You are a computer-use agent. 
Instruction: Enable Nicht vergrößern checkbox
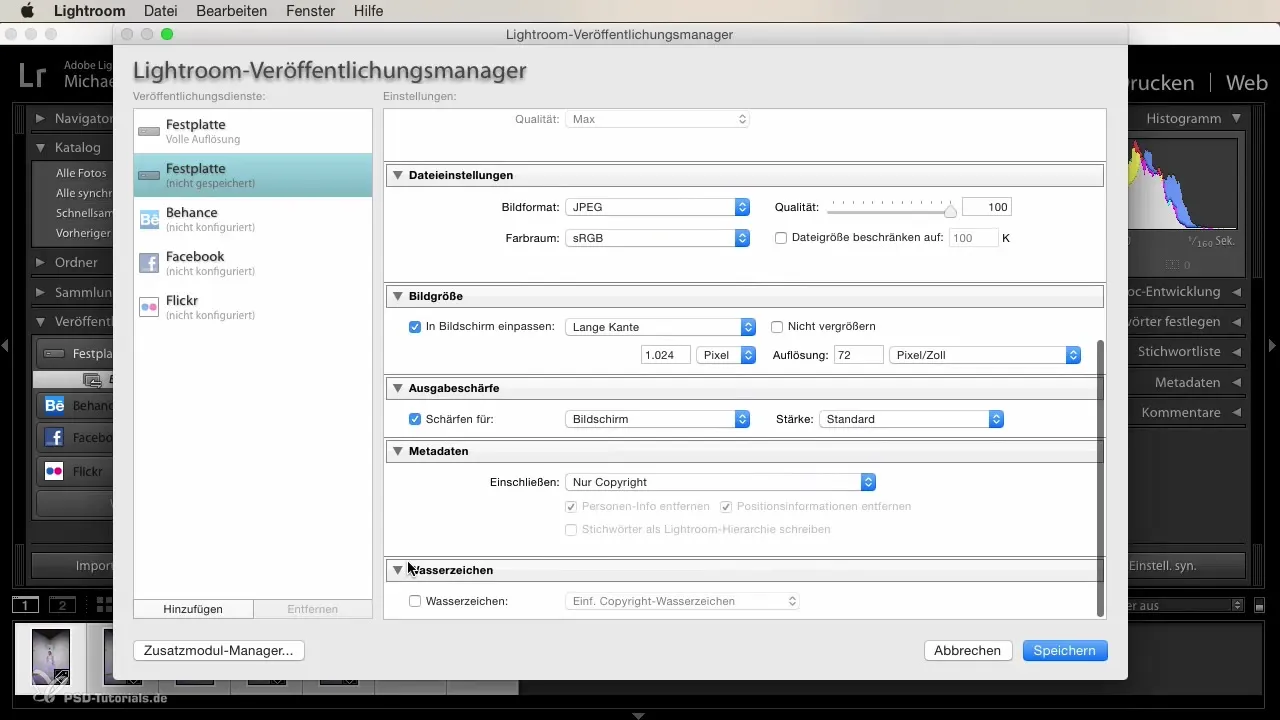[x=777, y=327]
